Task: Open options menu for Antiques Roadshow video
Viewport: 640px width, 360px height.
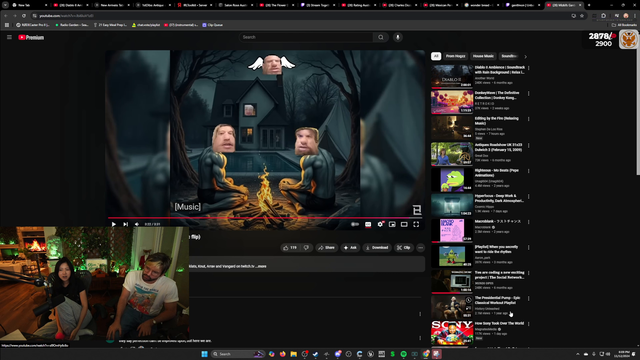Action: click(x=529, y=145)
